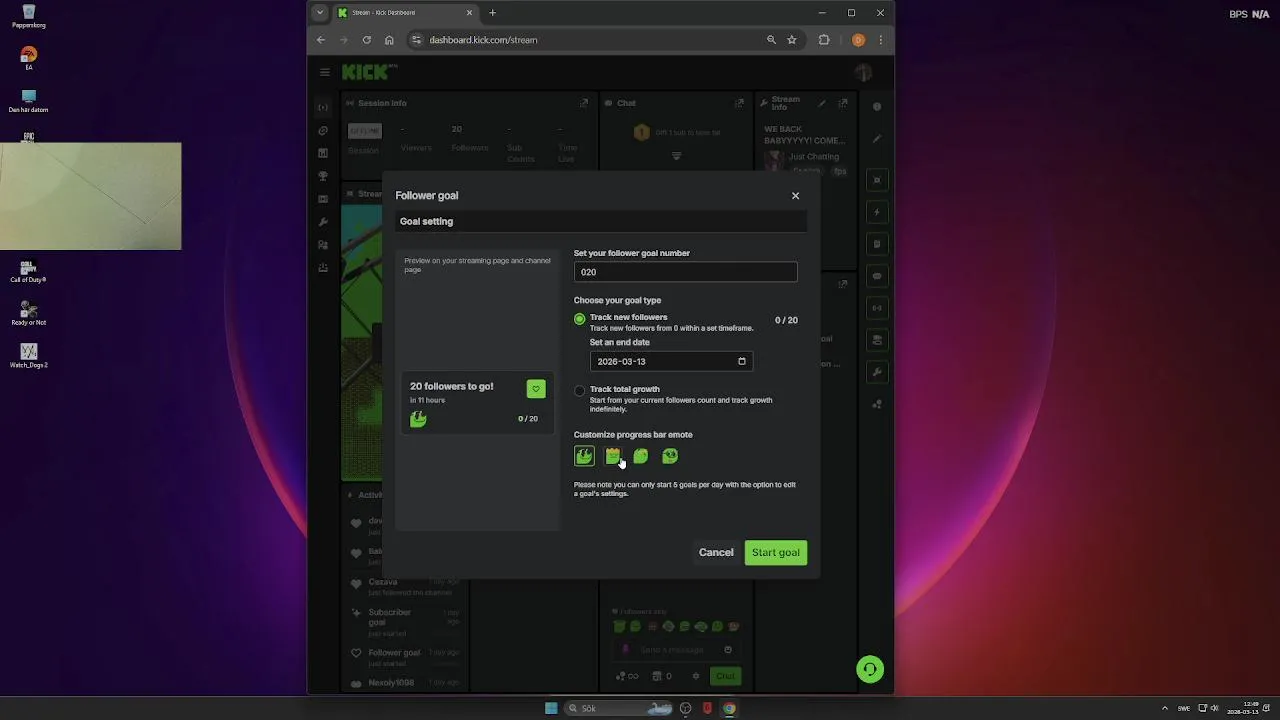Open the Windows Start menu
The height and width of the screenshot is (720, 1280).
(551, 708)
